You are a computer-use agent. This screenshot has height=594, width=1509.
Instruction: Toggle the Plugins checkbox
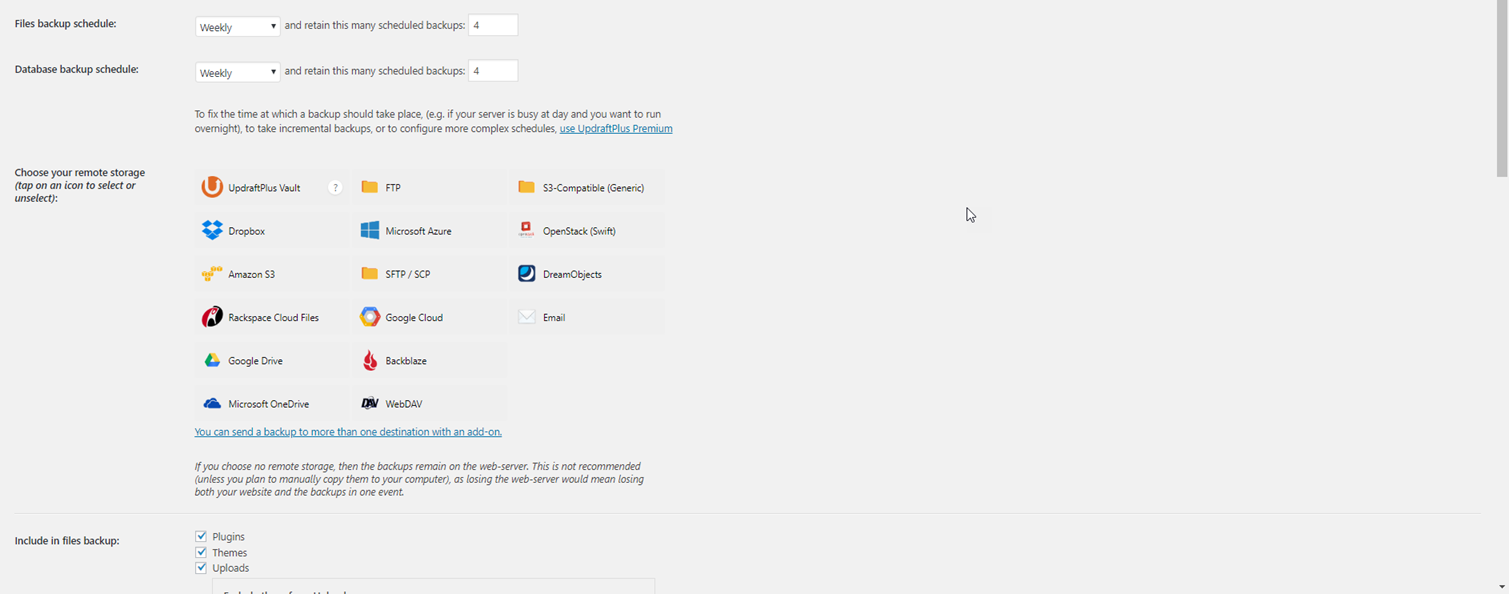pyautogui.click(x=201, y=536)
